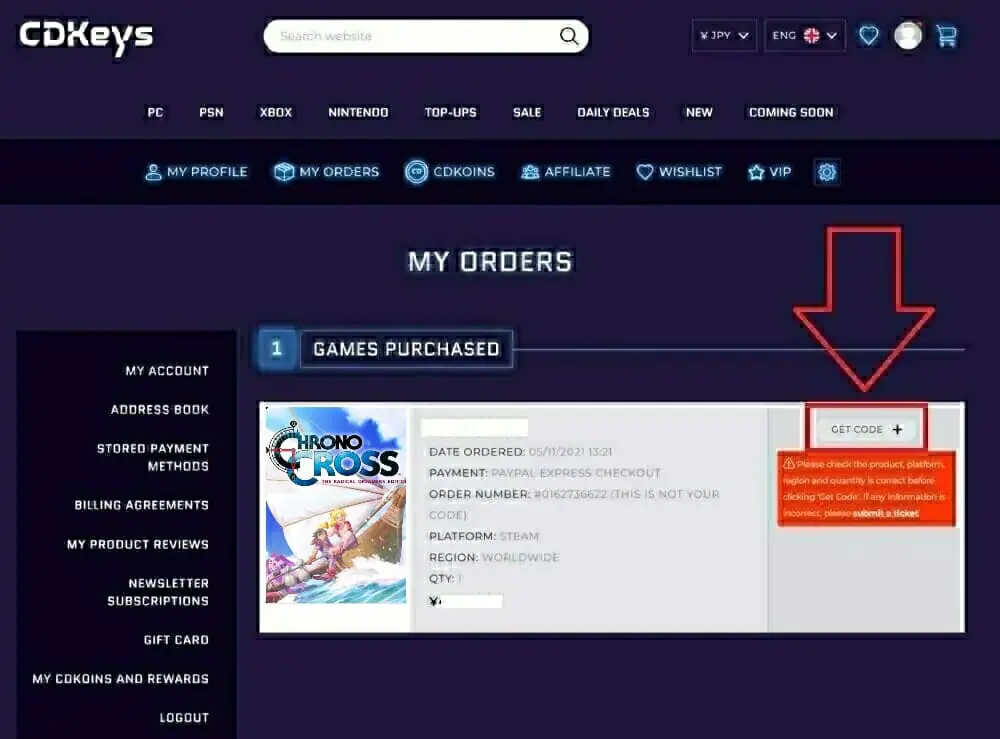
Task: Go to Address Book in sidebar
Action: point(160,410)
